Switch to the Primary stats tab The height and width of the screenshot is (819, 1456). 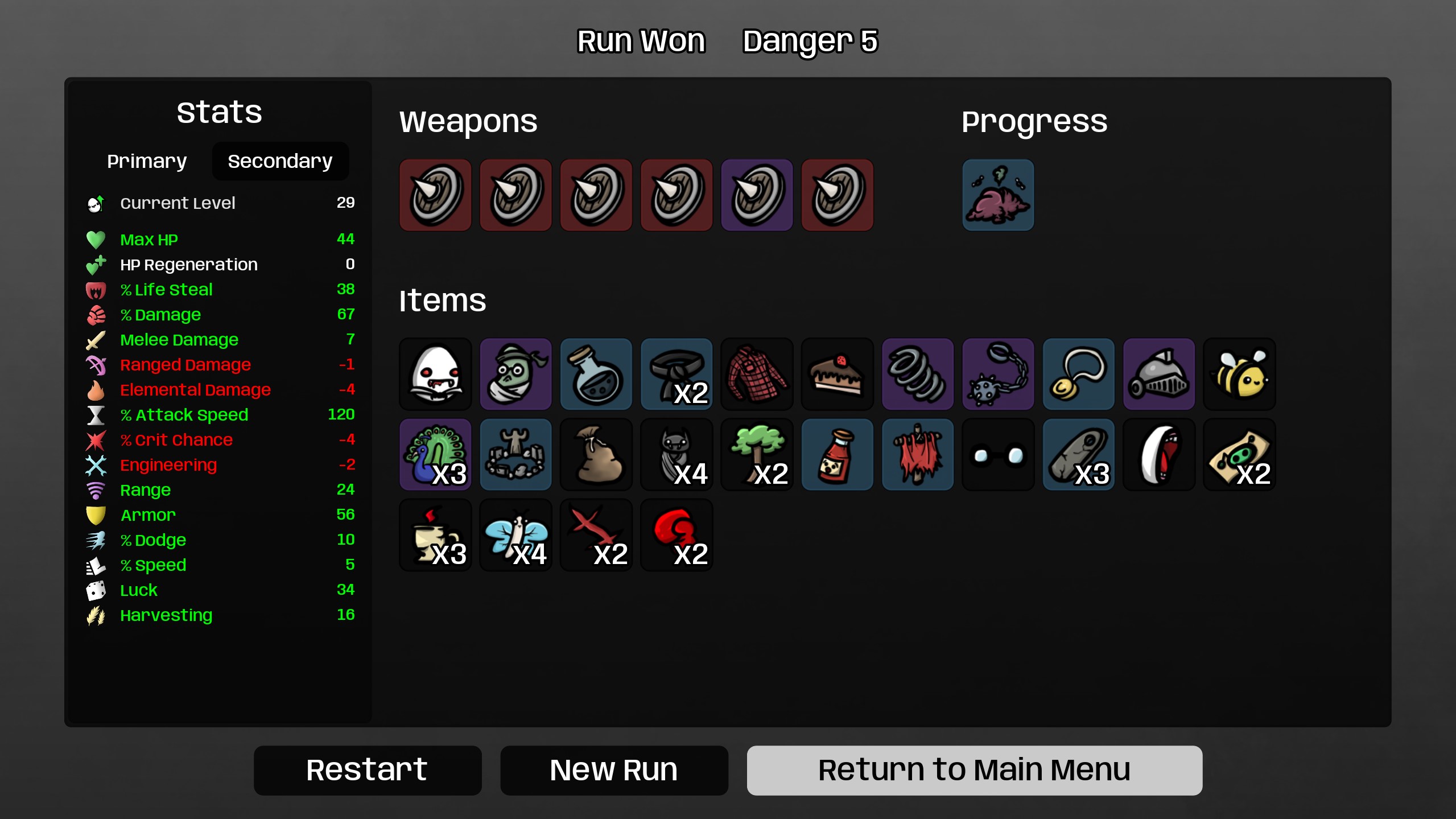[147, 161]
